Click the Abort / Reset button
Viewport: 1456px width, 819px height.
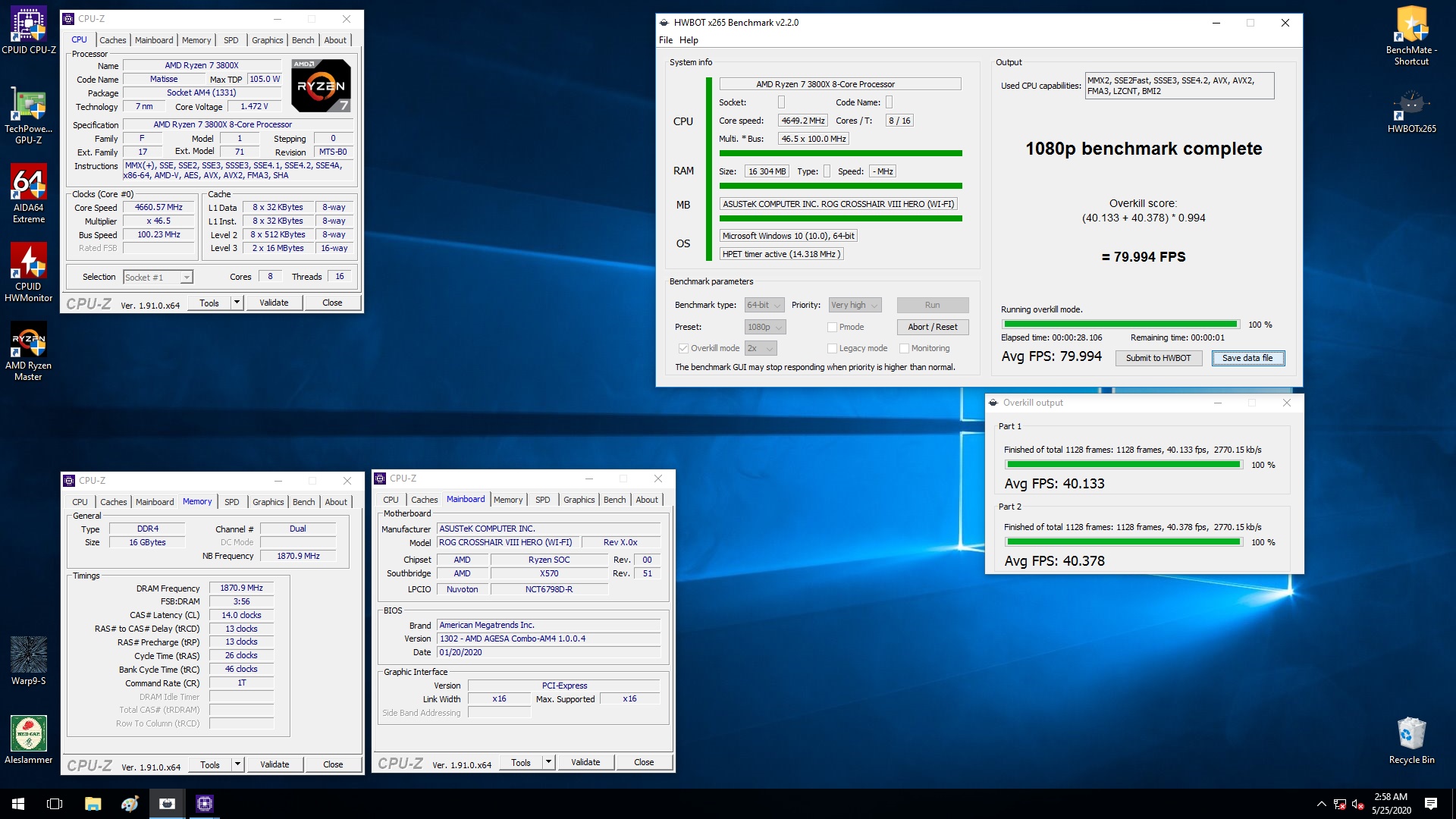[932, 327]
